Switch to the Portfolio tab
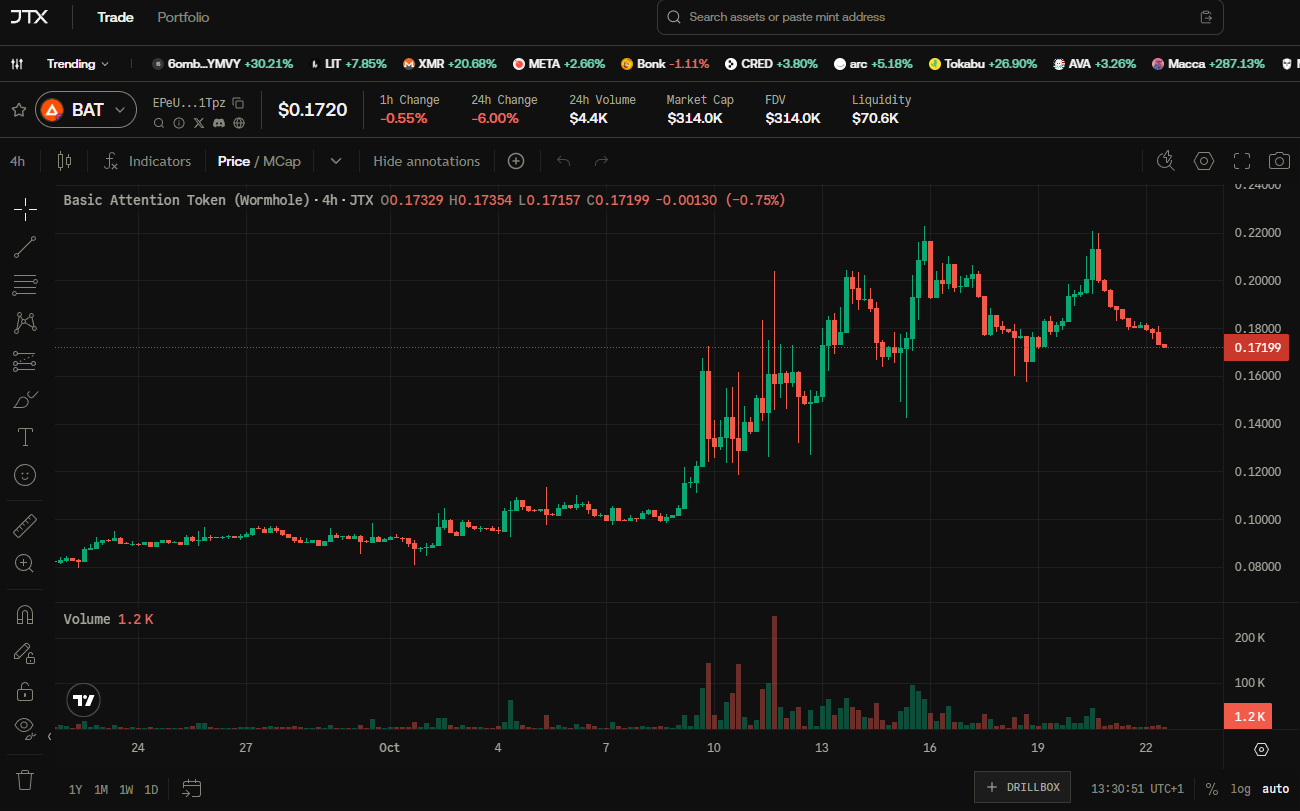Image resolution: width=1300 pixels, height=811 pixels. pyautogui.click(x=183, y=17)
